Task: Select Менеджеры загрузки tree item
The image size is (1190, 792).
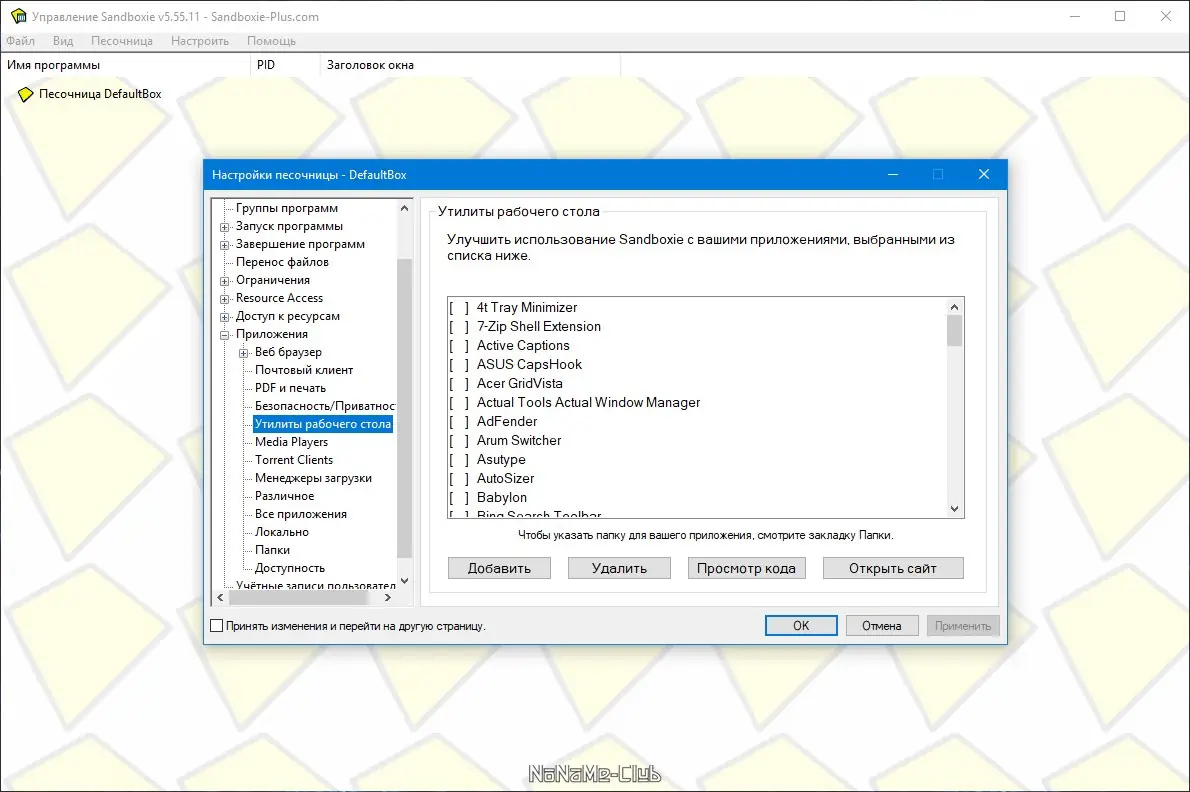Action: click(313, 479)
